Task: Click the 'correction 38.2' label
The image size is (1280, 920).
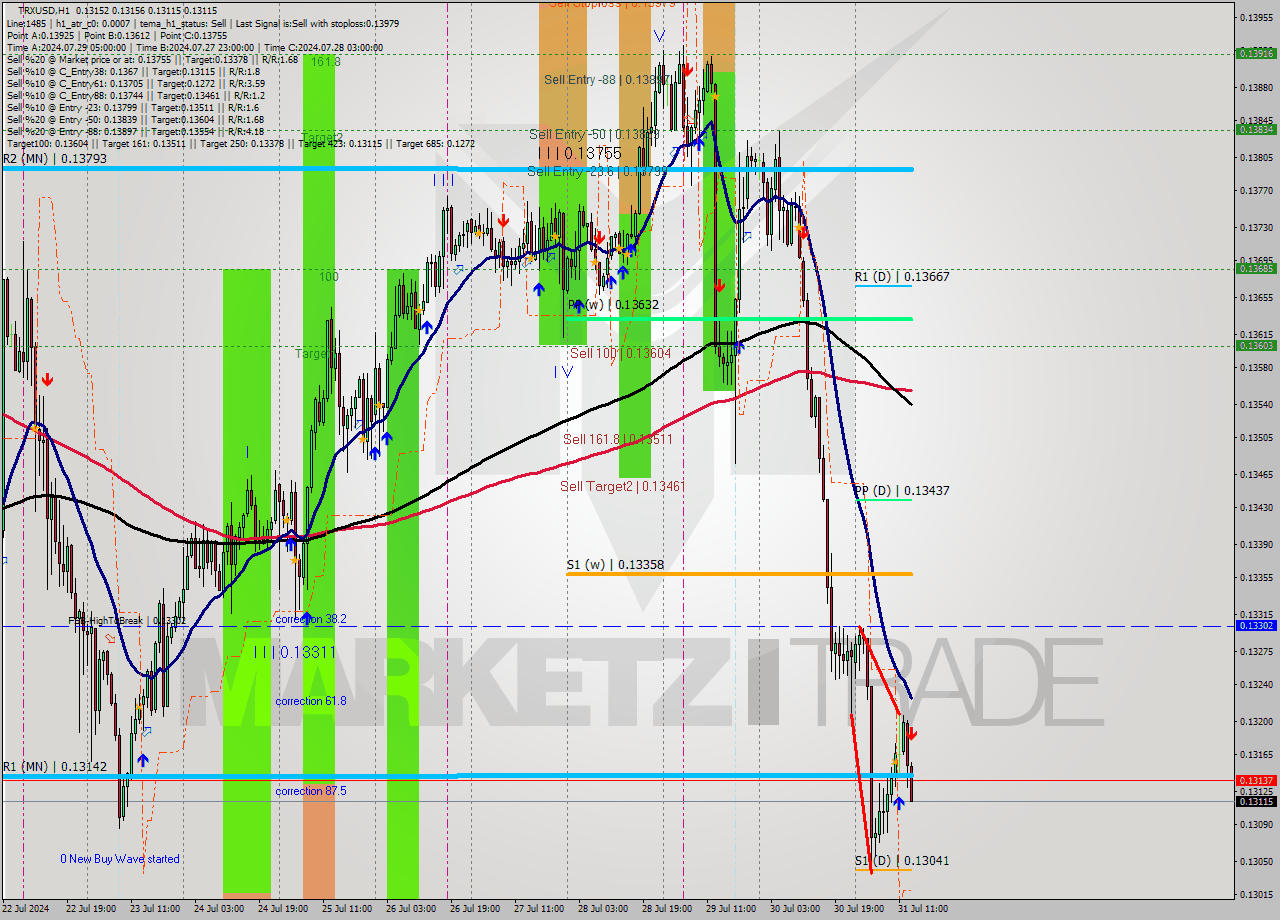Action: click(x=311, y=619)
